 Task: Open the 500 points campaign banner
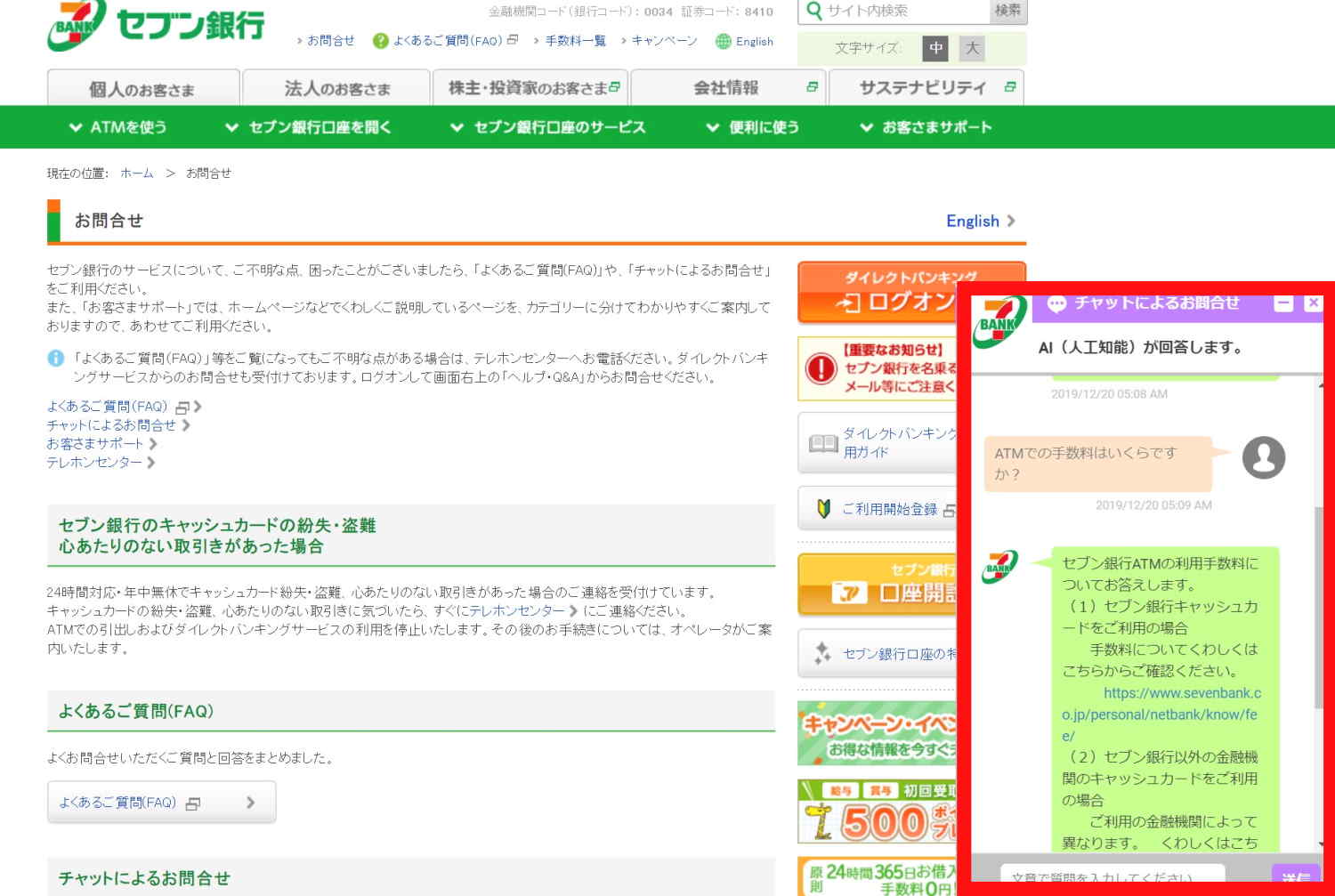[878, 811]
